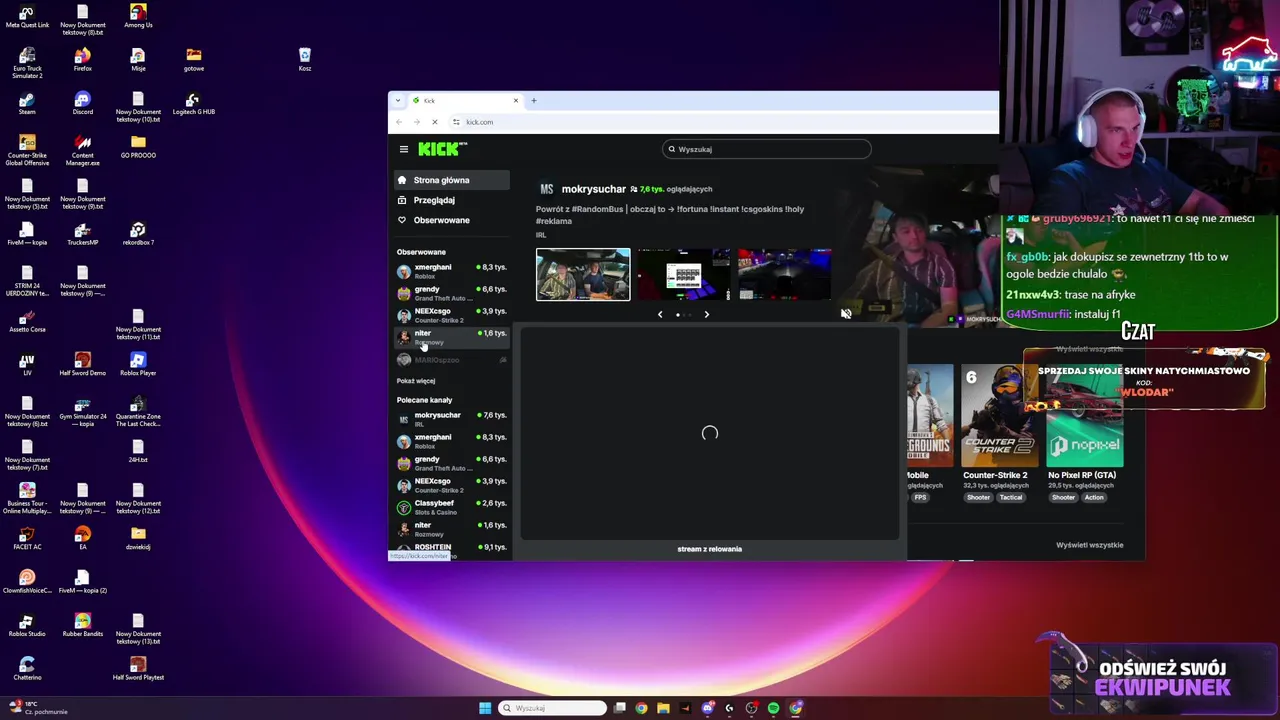Open recommended channel niter under Polecane kanały
Viewport: 1280px width, 720px height.
[451, 529]
